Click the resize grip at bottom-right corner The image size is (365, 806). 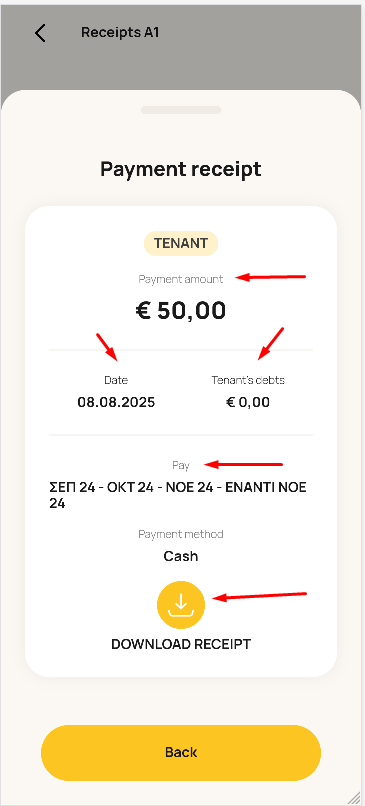click(354, 797)
